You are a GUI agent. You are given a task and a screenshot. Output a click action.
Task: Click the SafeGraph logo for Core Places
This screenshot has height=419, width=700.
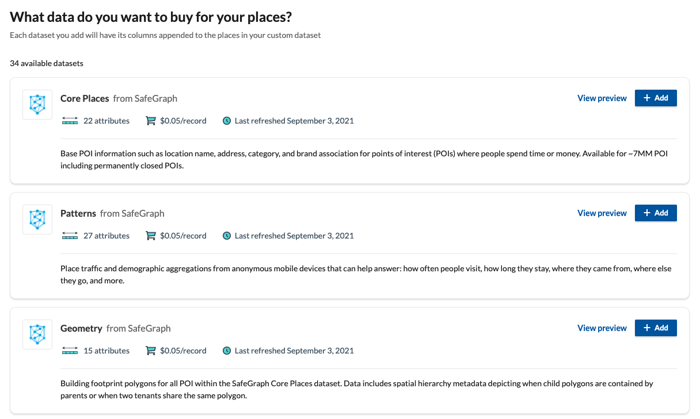click(x=38, y=105)
